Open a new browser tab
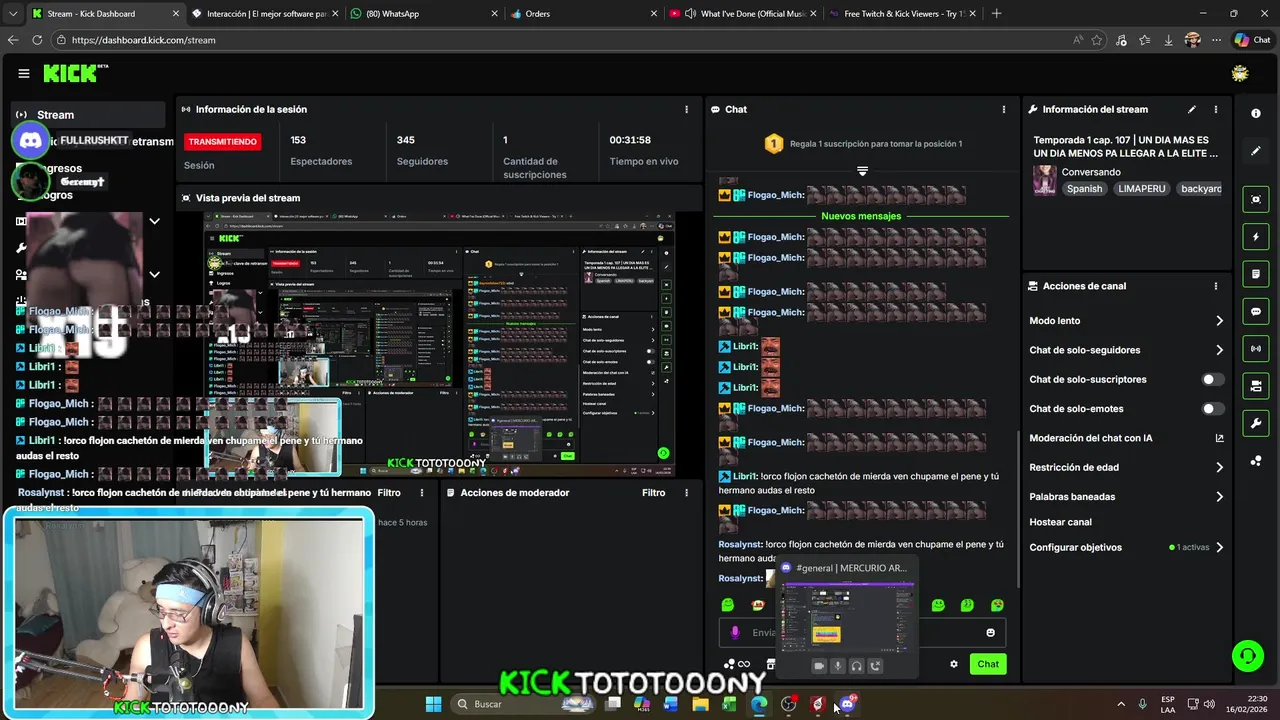This screenshot has width=1280, height=720. (x=996, y=14)
